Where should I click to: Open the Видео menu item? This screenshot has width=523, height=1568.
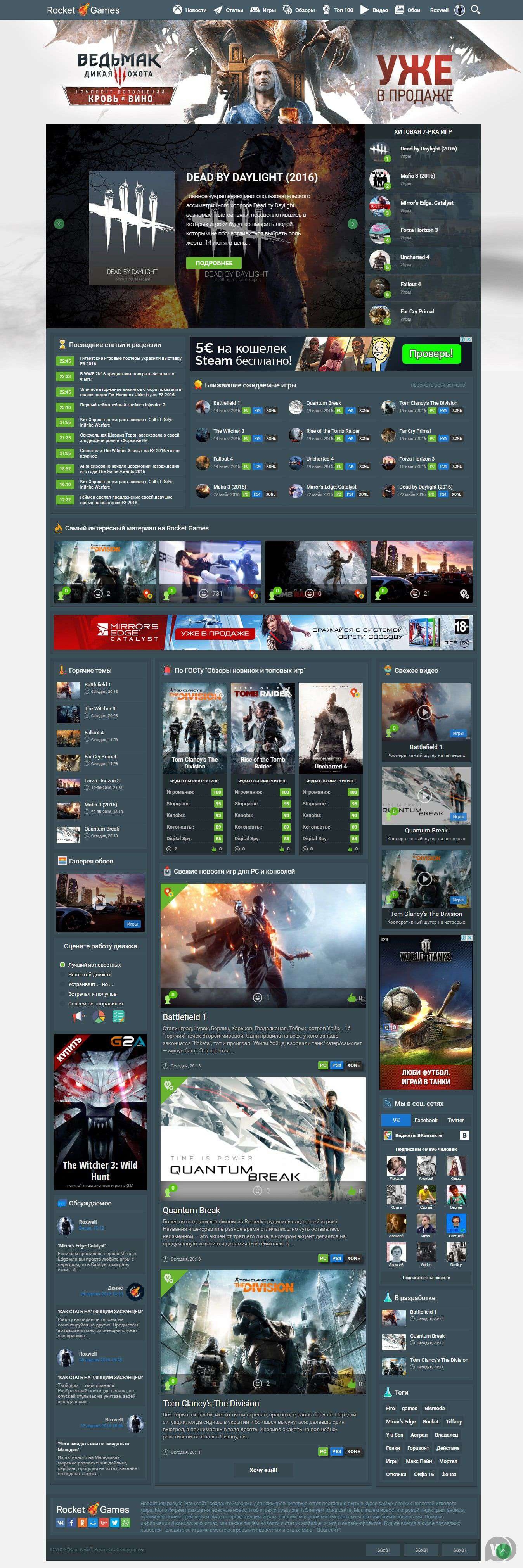tap(374, 10)
